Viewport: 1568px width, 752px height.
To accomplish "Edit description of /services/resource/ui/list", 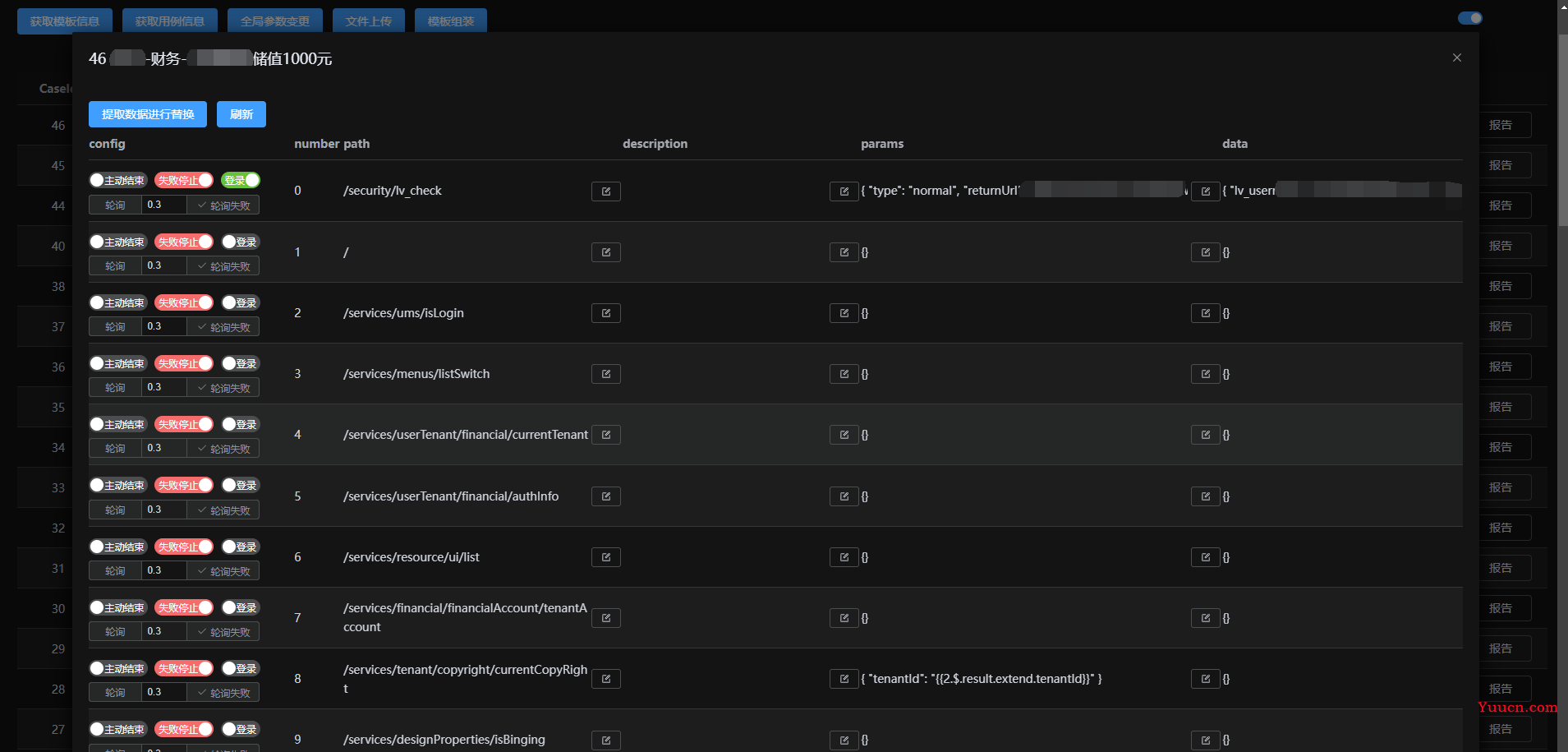I will click(x=605, y=557).
